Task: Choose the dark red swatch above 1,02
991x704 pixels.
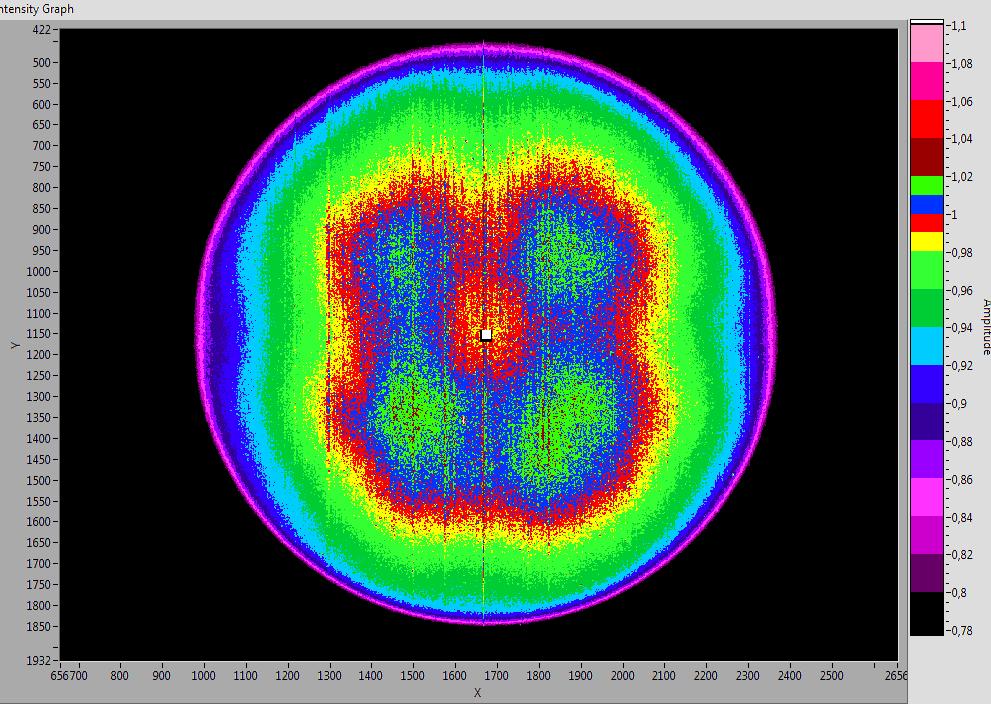Action: coord(927,157)
